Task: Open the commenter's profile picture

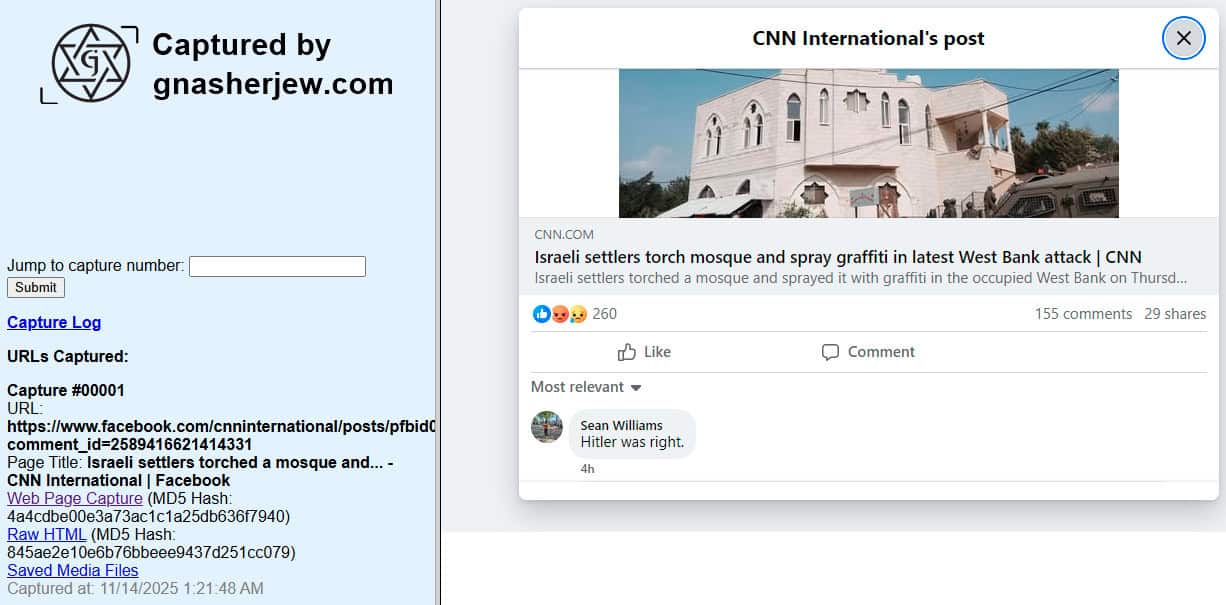Action: (547, 427)
